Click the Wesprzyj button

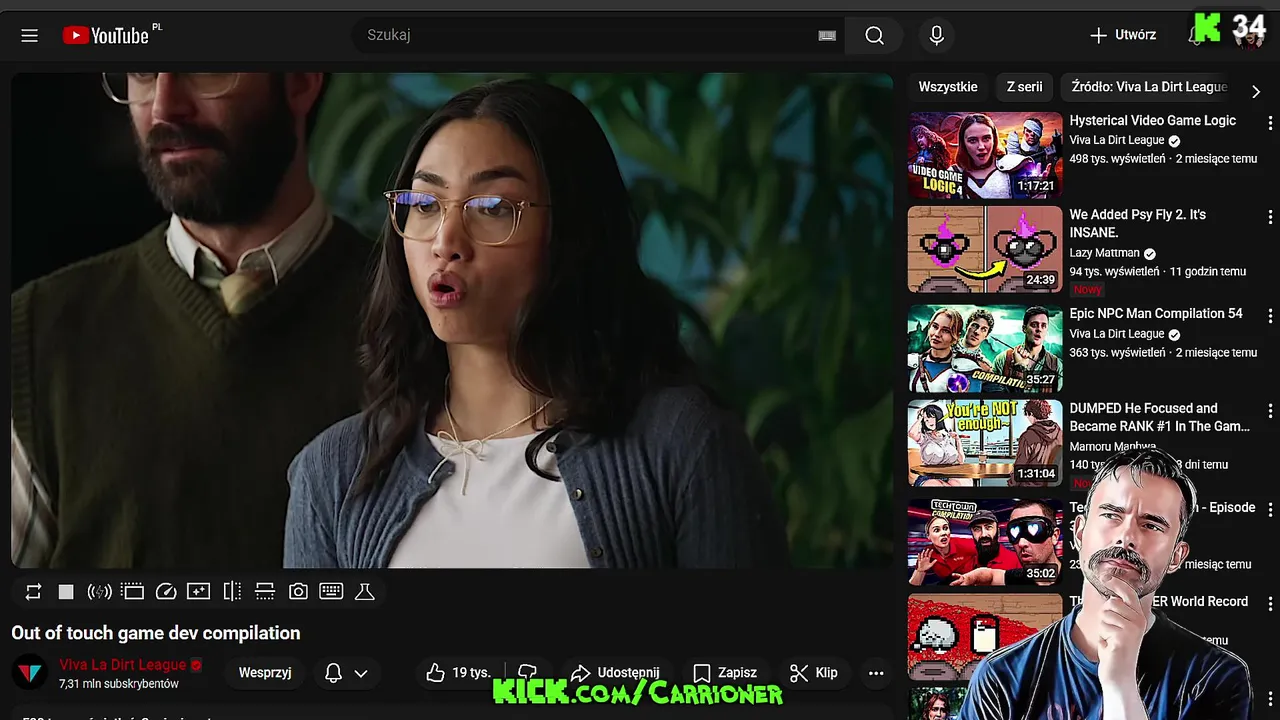pyautogui.click(x=265, y=673)
